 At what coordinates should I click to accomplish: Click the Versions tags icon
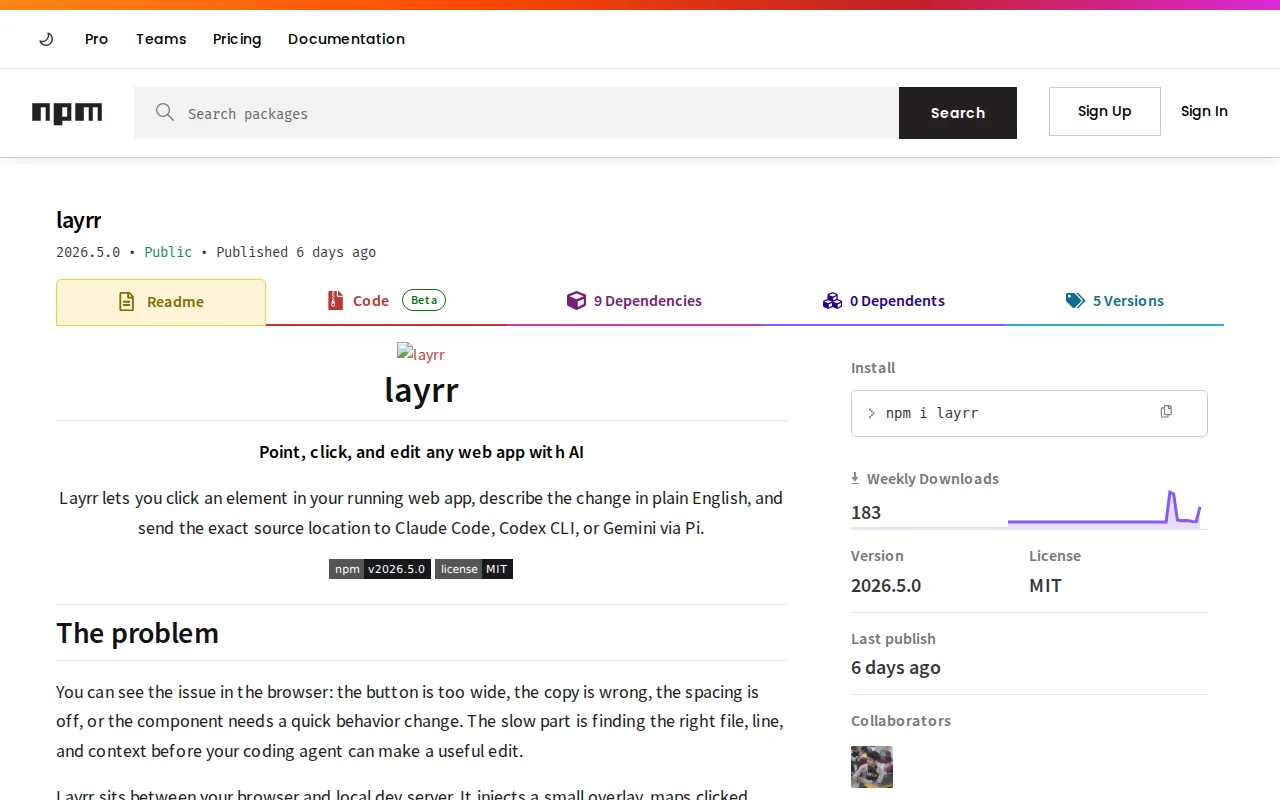tap(1075, 300)
